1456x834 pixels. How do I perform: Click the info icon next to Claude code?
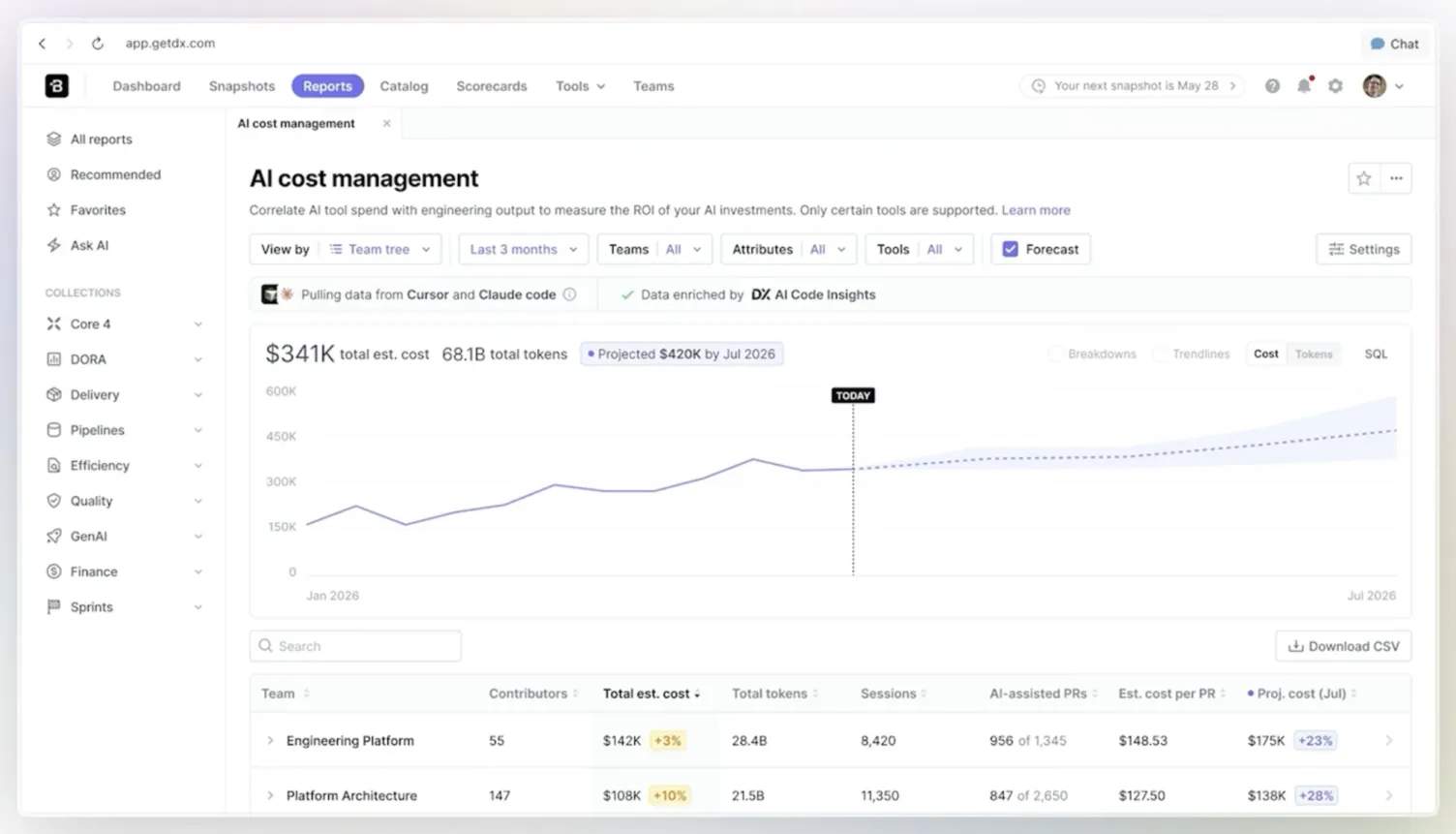[x=569, y=294]
